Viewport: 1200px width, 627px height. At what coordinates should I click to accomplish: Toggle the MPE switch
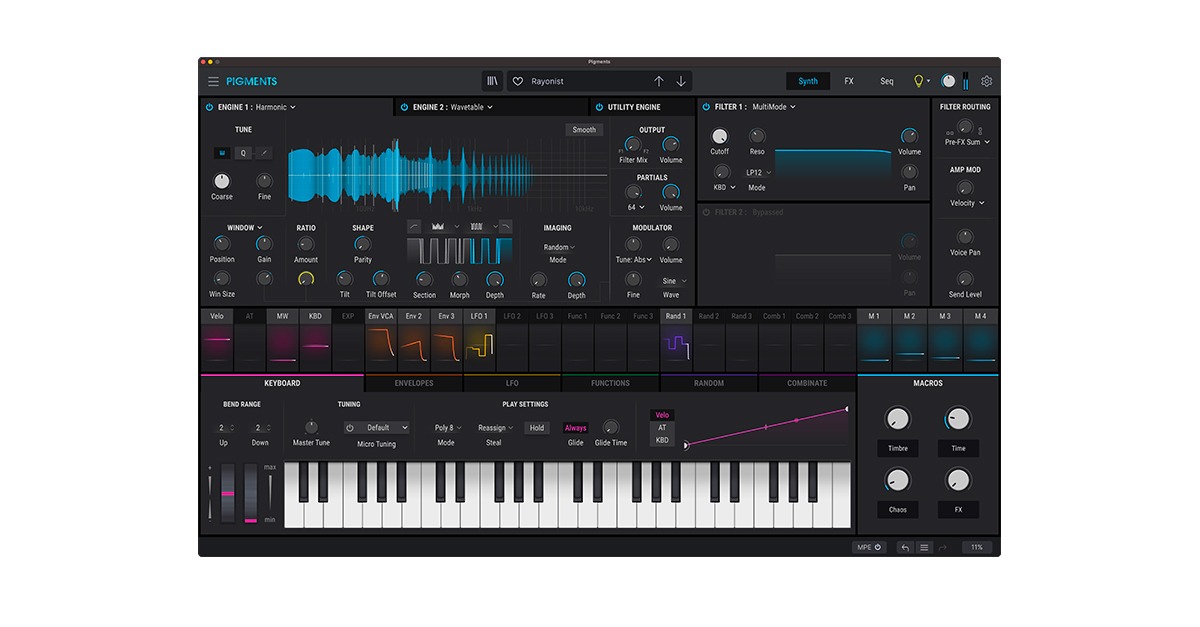click(x=868, y=547)
